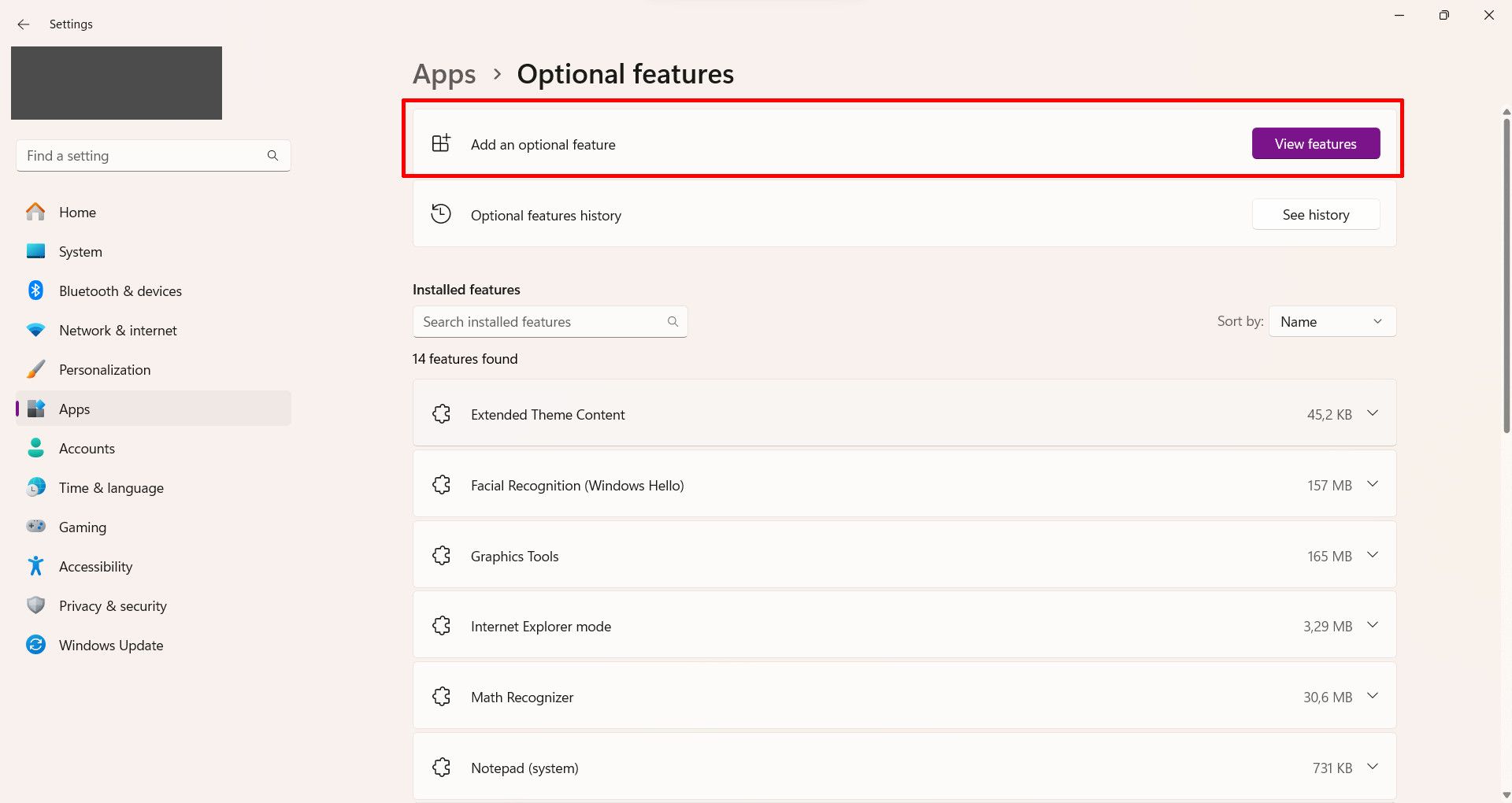Click search magnifier in Find a setting
Screen dimensions: 1512x803
272,156
